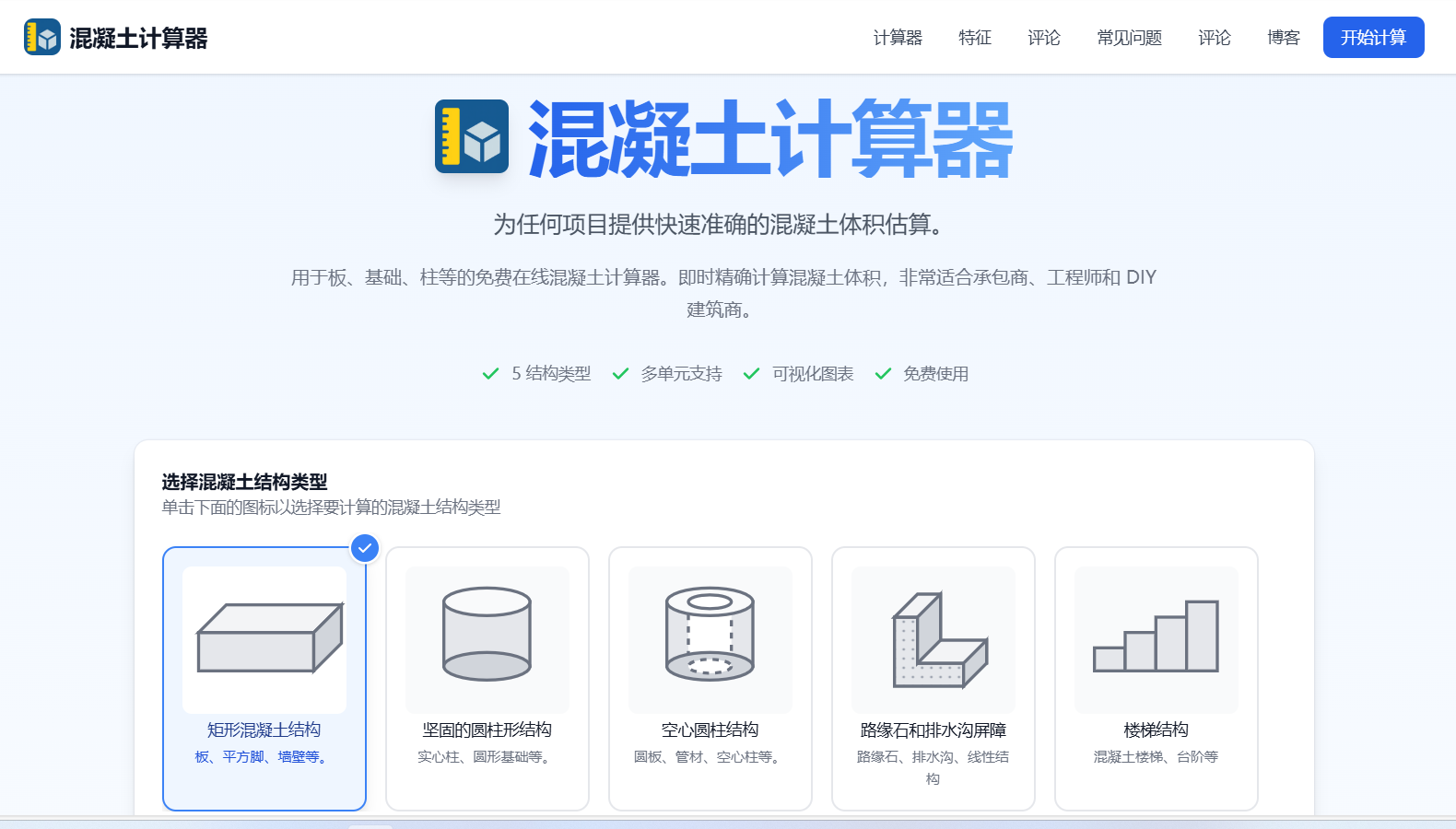Click the green check next to 可视化图表
This screenshot has width=1456, height=829.
click(x=751, y=373)
